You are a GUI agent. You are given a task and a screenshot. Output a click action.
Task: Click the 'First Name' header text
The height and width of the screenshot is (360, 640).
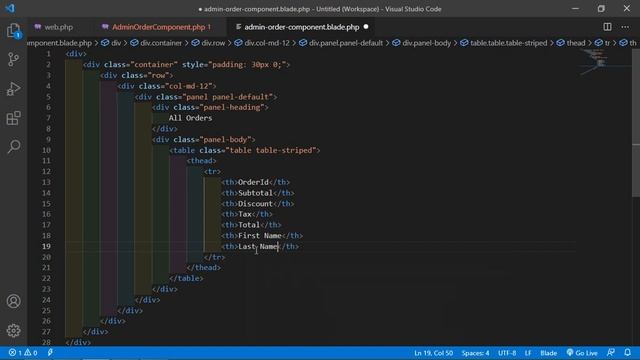260,236
